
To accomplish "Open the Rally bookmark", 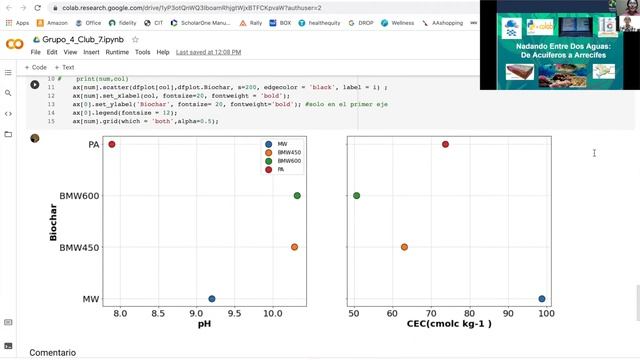I will 251,23.
